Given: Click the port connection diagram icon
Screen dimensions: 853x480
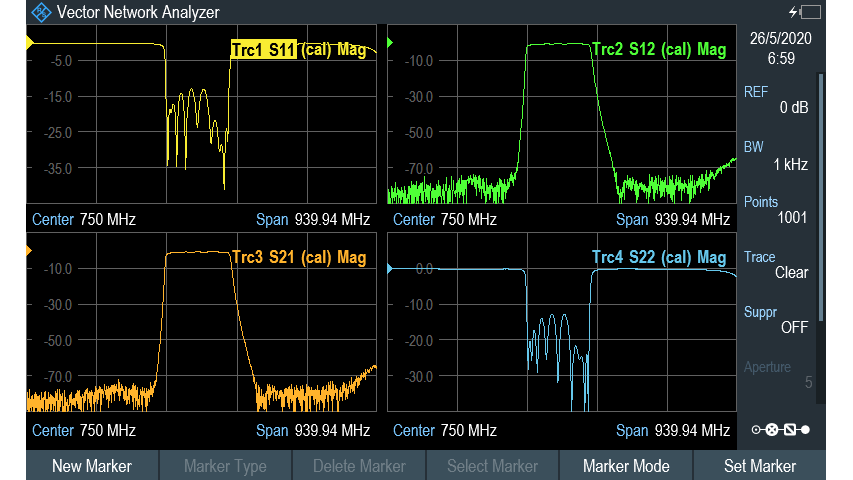Looking at the screenshot, I should point(780,429).
